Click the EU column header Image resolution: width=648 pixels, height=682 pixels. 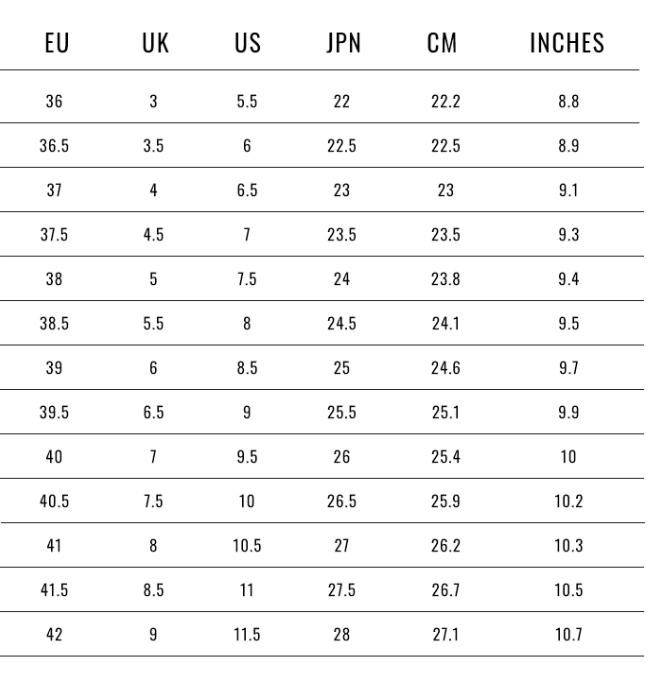(x=57, y=43)
